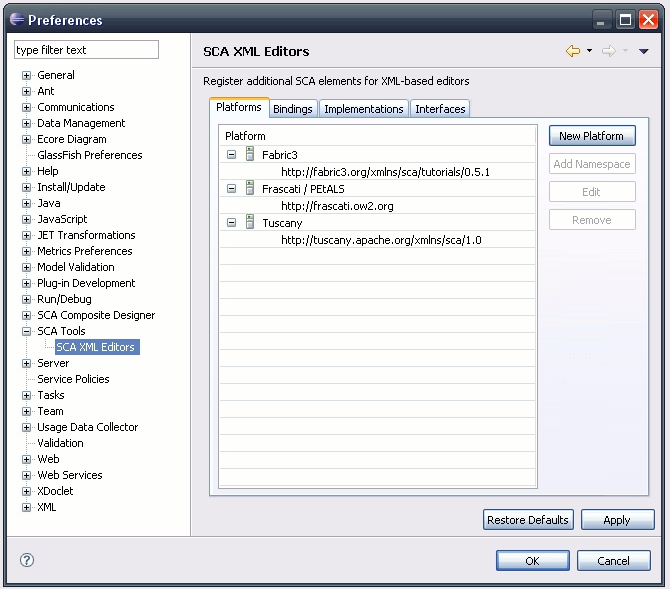670x589 pixels.
Task: Collapse the Frascati / PEtALS node
Action: point(231,188)
